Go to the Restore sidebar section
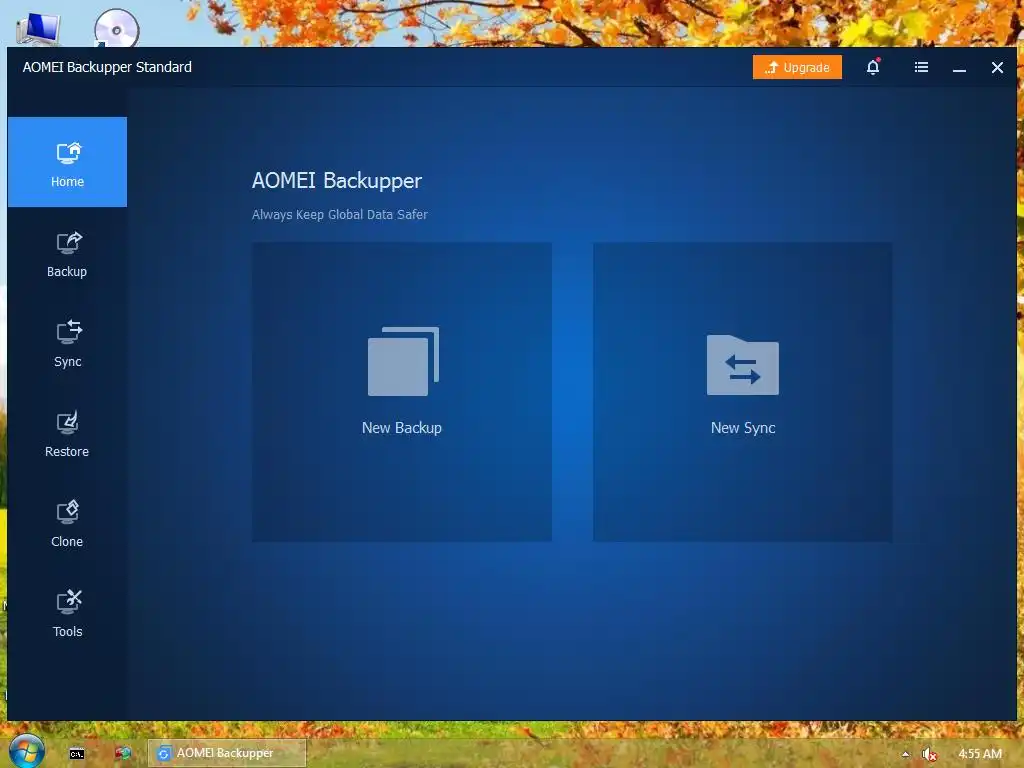Image resolution: width=1024 pixels, height=768 pixels. 67,434
